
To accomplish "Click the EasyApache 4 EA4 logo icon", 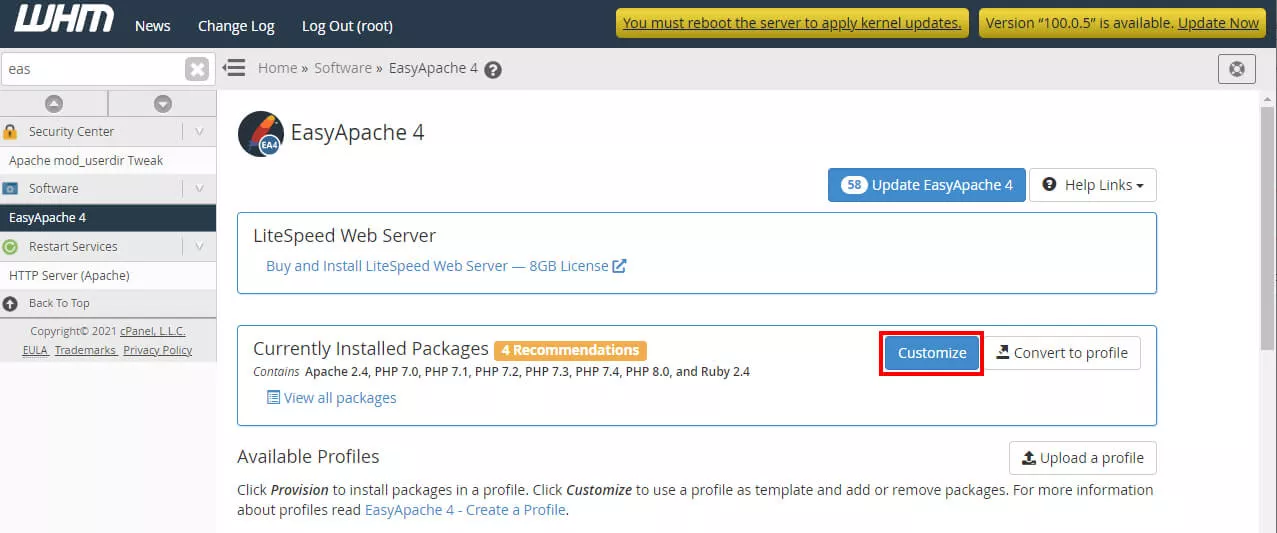I will pyautogui.click(x=261, y=134).
